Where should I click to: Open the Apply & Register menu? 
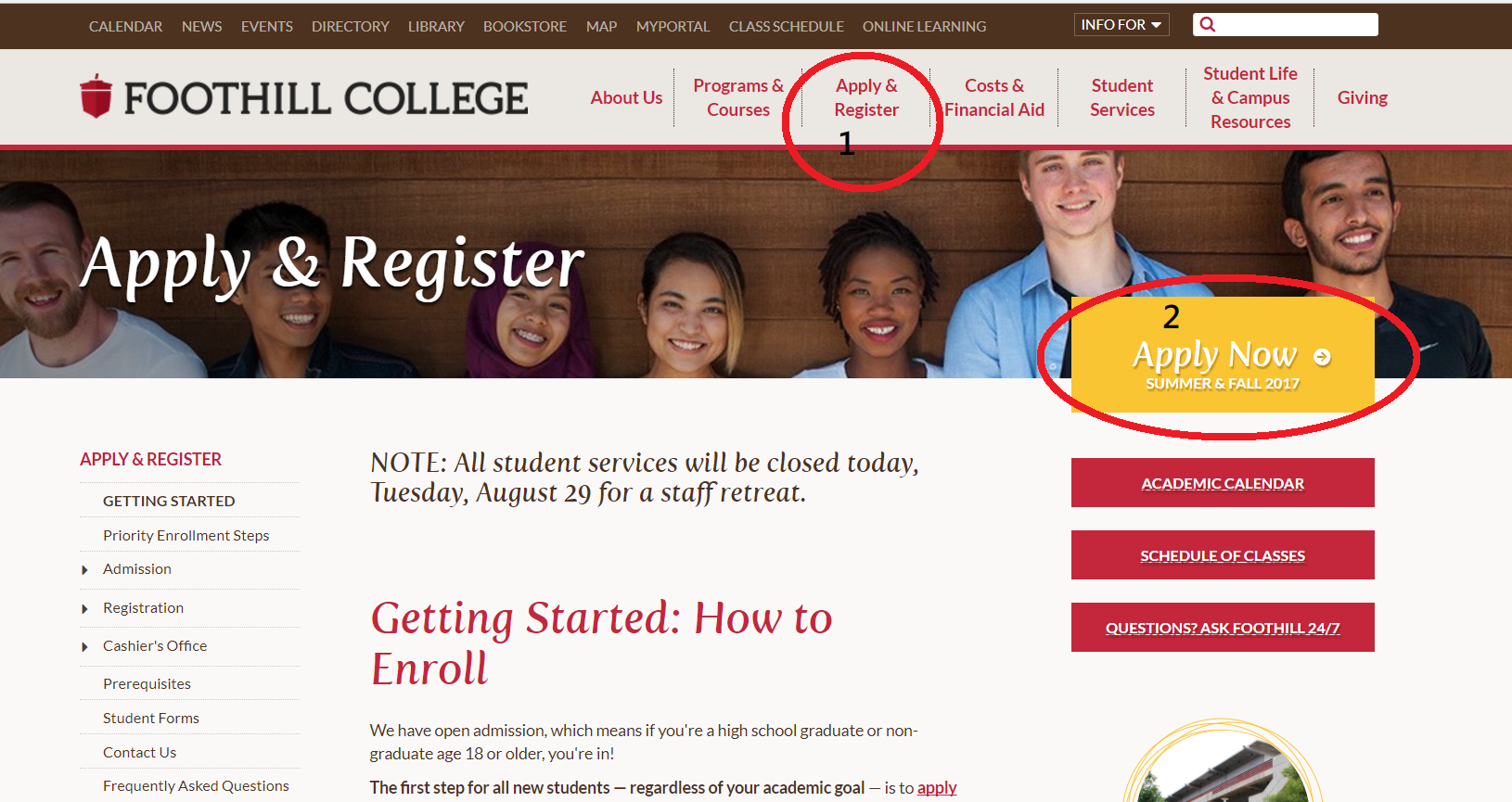tap(866, 97)
